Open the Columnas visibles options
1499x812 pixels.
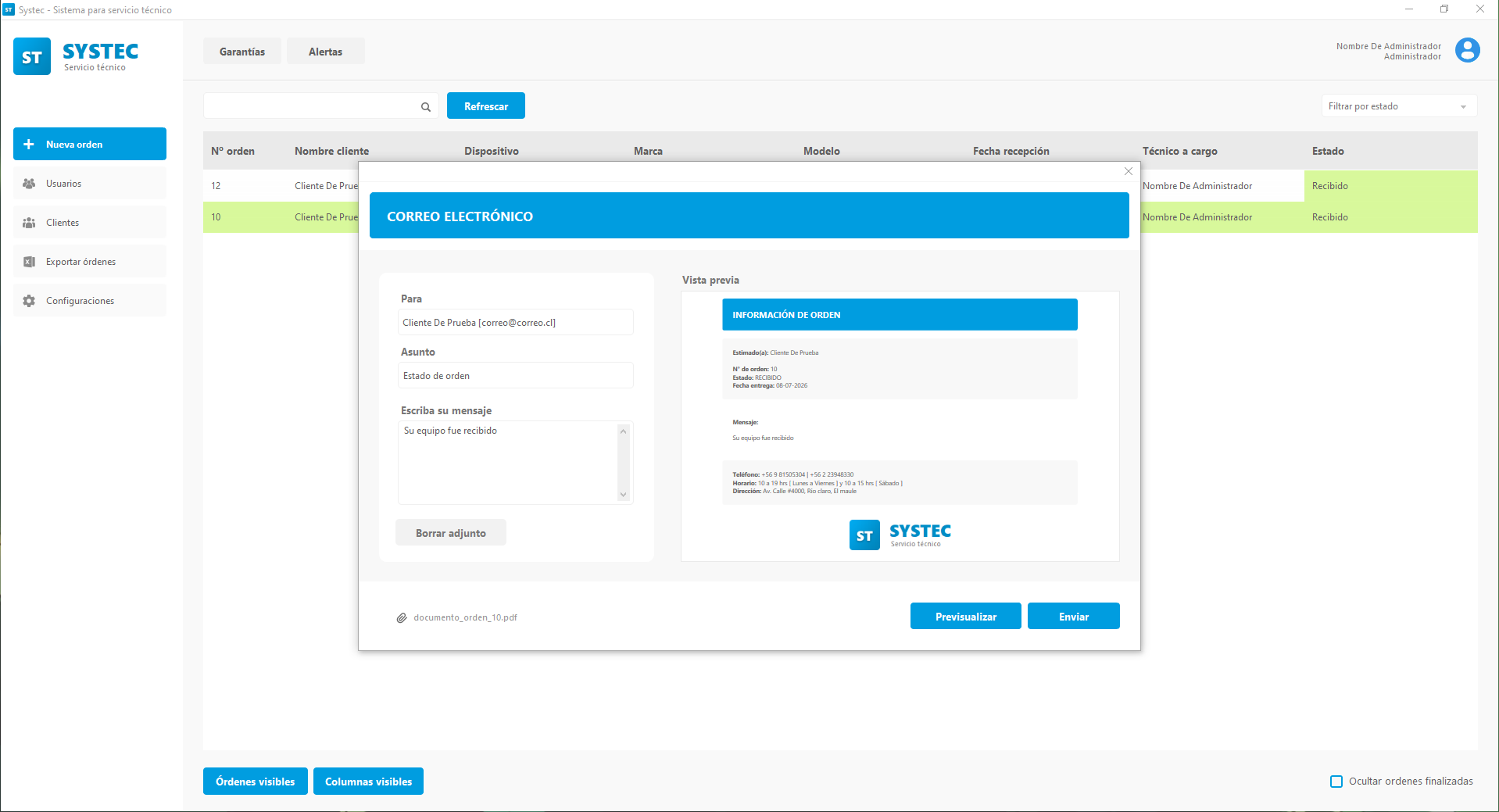coord(368,782)
